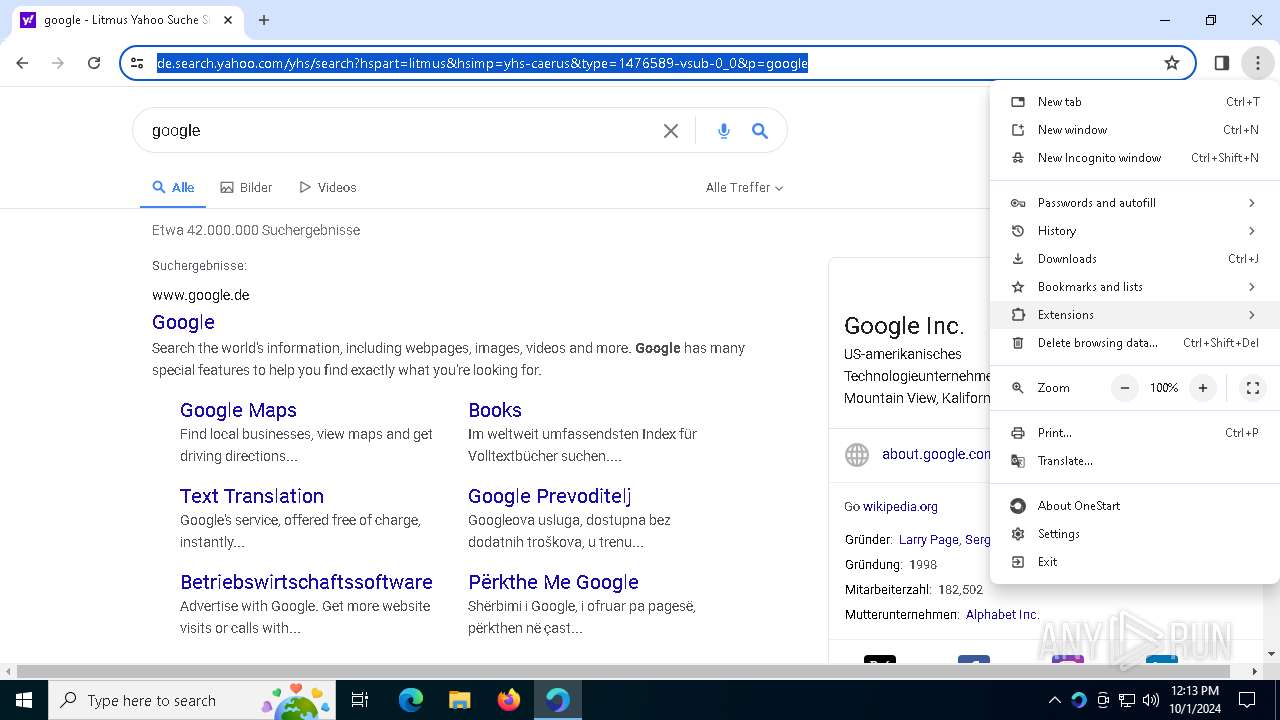Click Alphabet Inc. parent company link
Viewport: 1280px width, 720px height.
pos(1002,615)
